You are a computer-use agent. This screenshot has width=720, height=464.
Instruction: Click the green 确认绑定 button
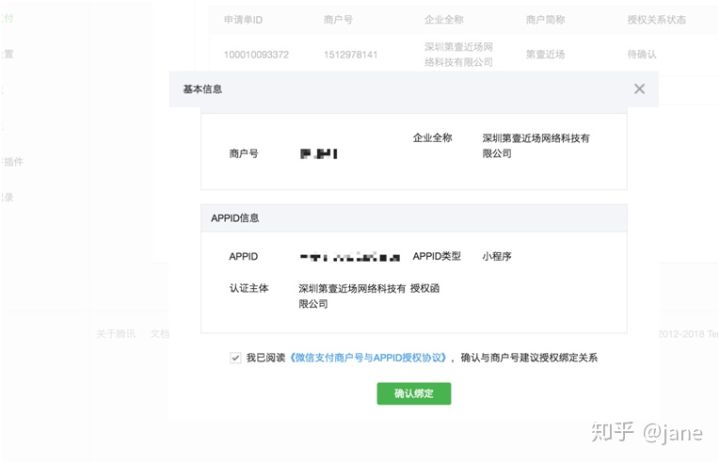(414, 393)
